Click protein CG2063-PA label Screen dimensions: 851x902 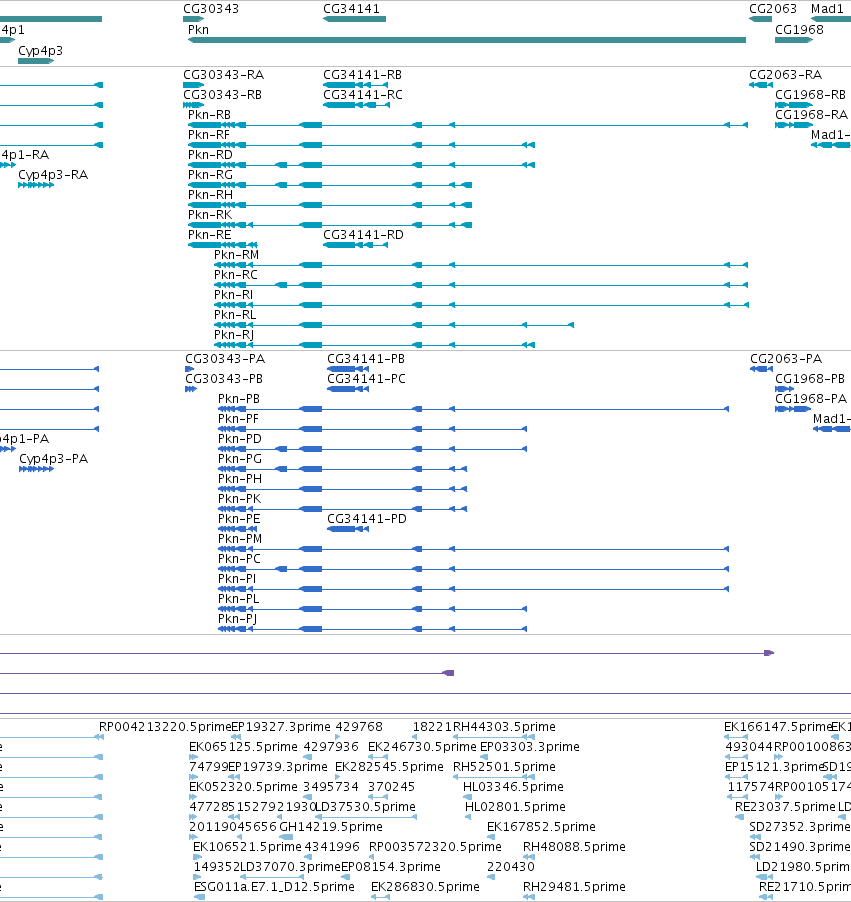pos(786,359)
